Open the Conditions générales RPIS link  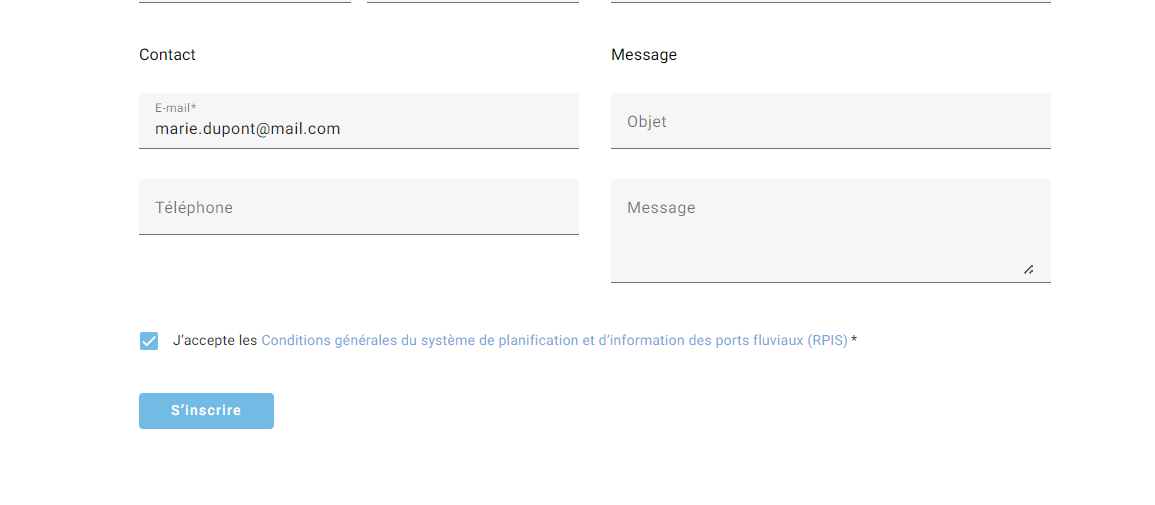554,341
